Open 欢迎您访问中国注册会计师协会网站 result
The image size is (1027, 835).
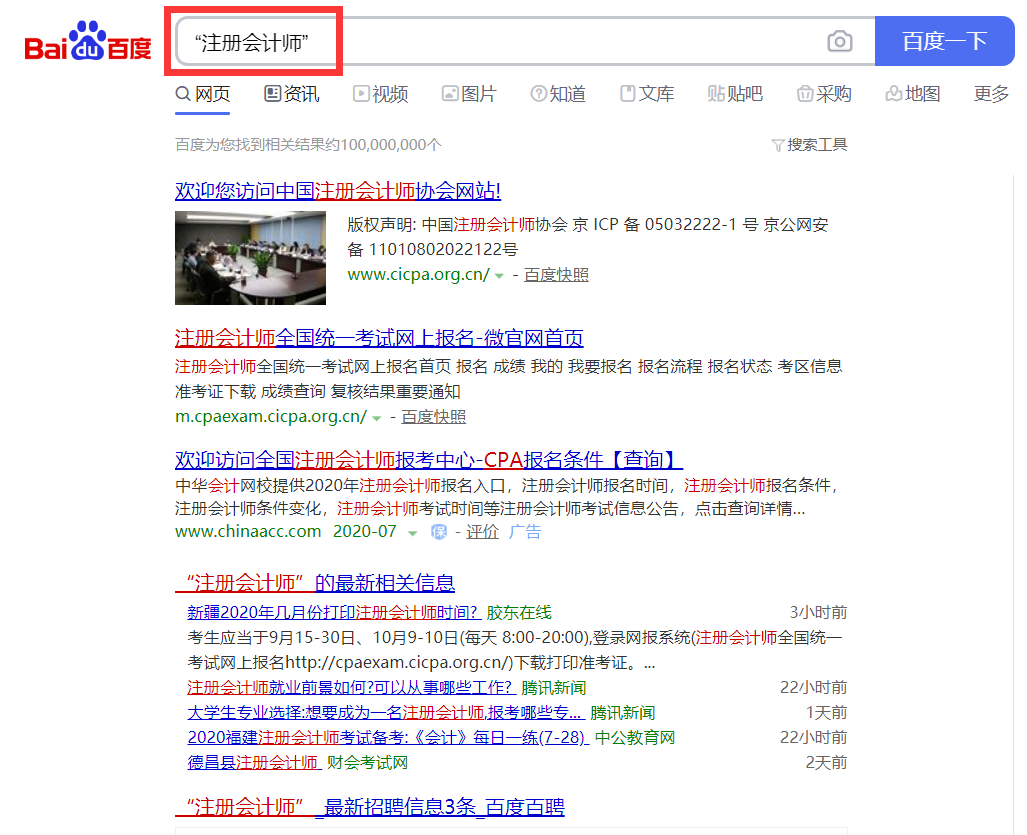pos(338,191)
